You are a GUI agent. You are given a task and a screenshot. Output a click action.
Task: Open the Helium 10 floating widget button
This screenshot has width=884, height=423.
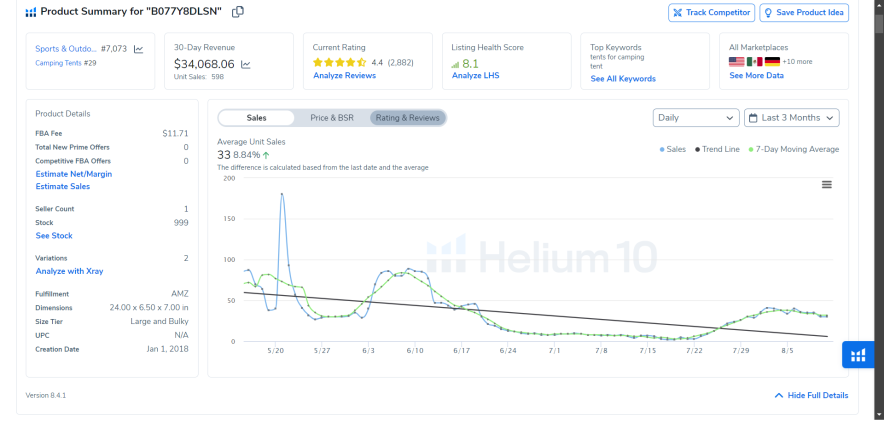tap(858, 355)
